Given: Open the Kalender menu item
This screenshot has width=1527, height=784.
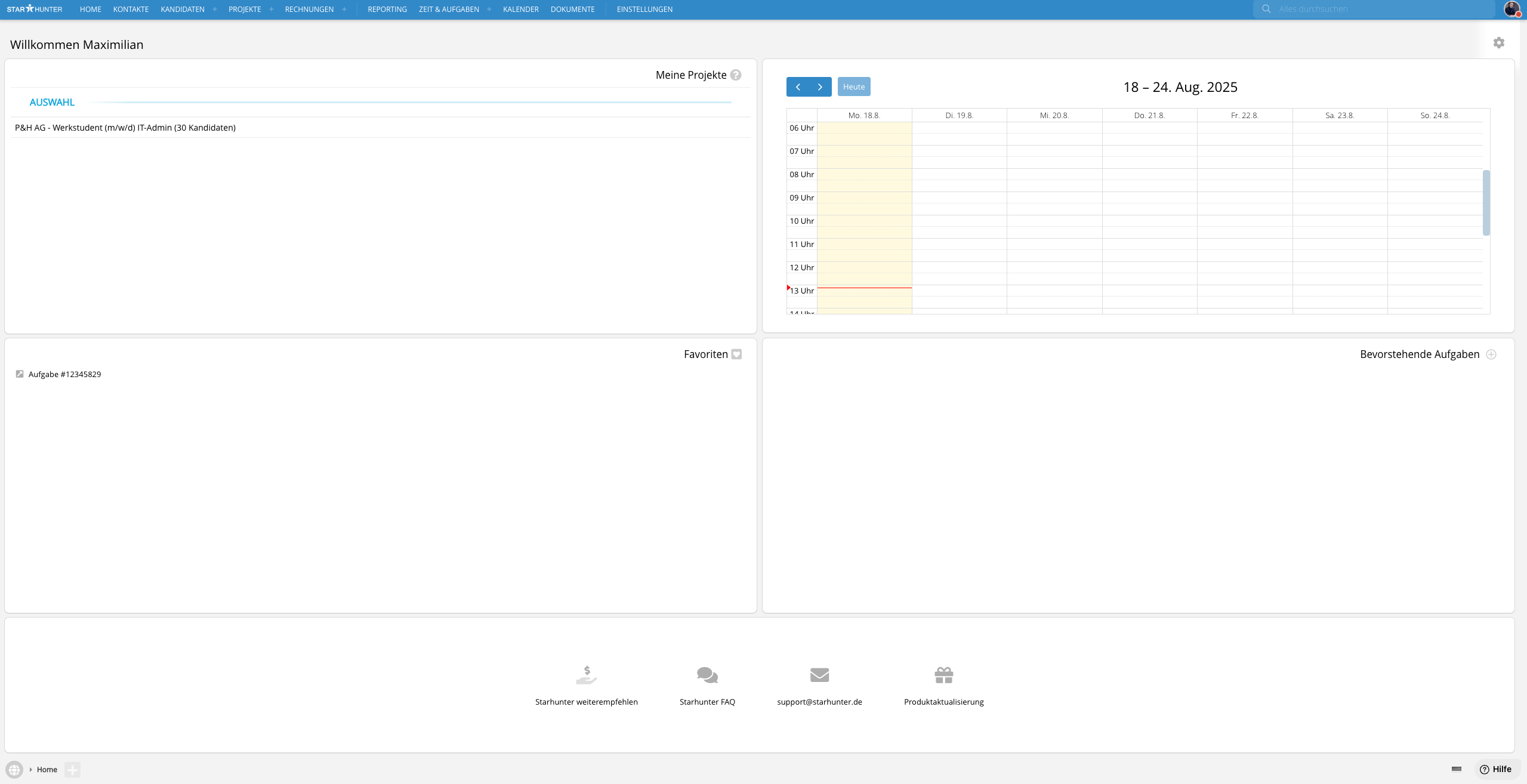Looking at the screenshot, I should click(520, 10).
